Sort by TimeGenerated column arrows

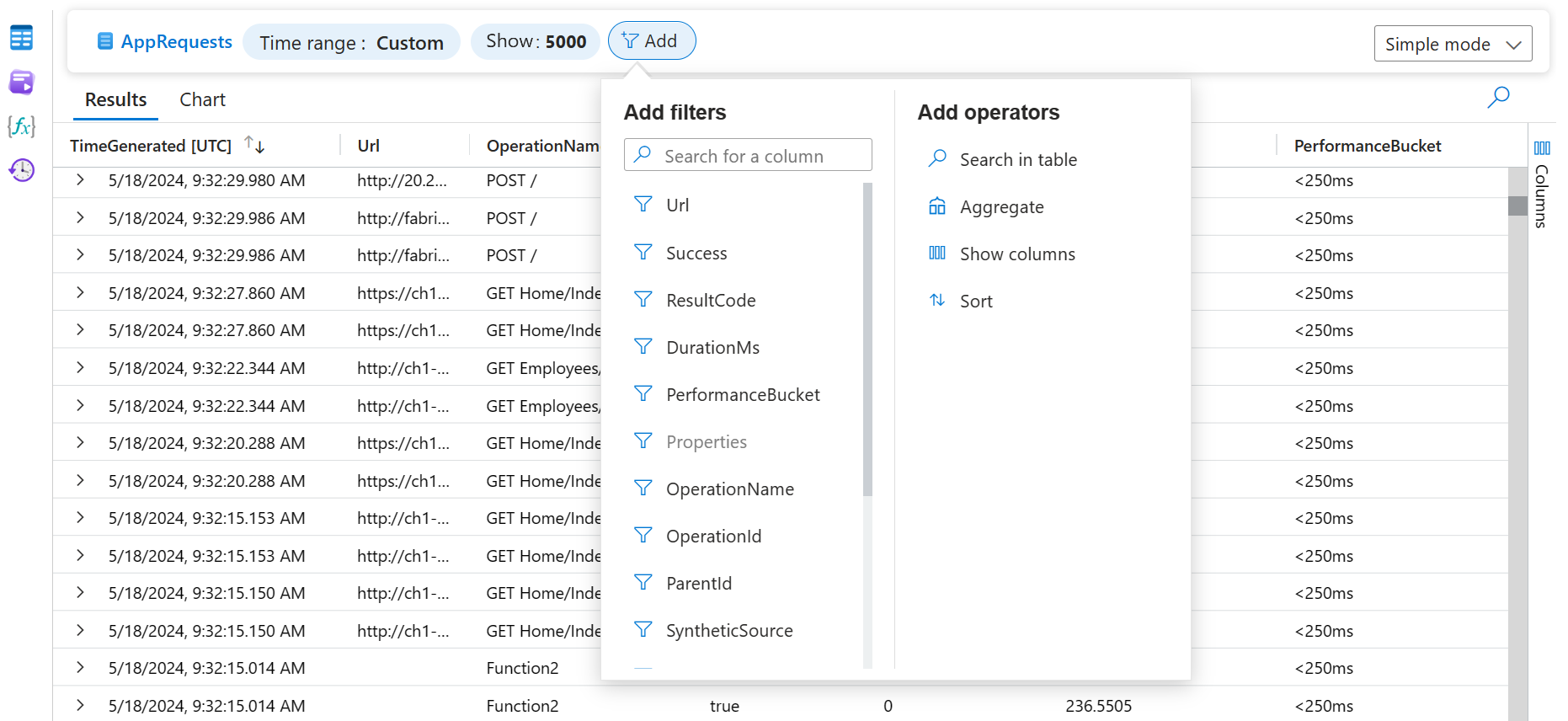[254, 145]
